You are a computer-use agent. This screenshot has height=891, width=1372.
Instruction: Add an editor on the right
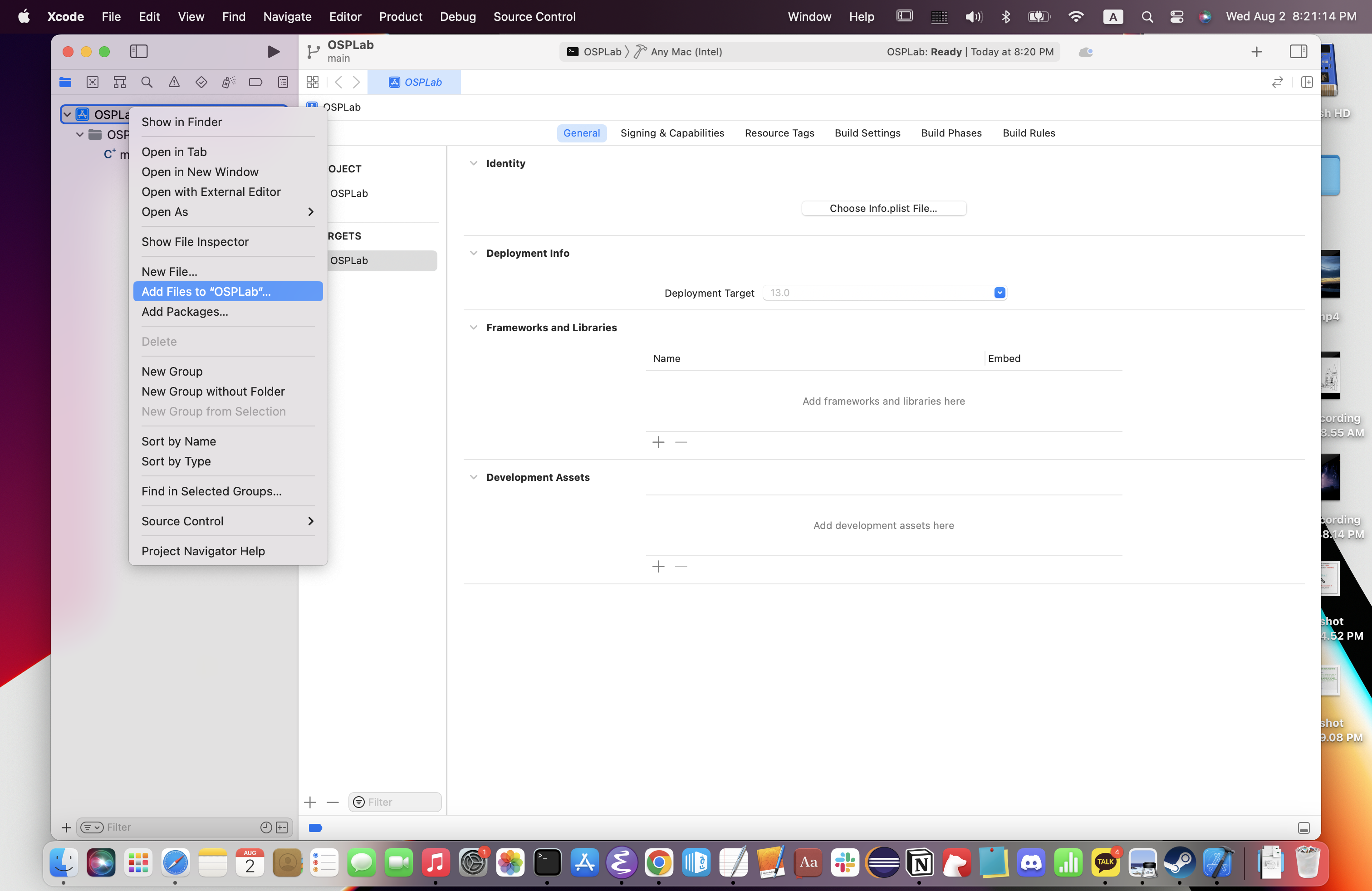1307,83
